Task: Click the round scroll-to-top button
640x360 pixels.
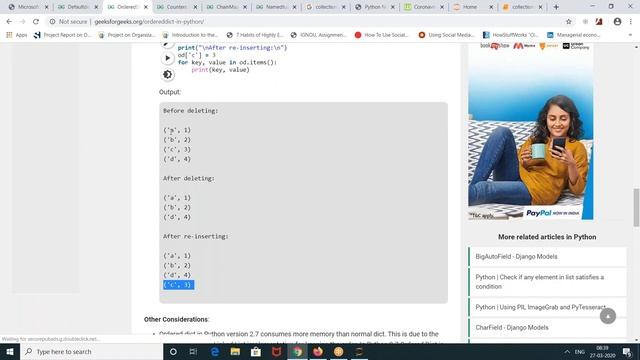Action: pyautogui.click(x=608, y=316)
